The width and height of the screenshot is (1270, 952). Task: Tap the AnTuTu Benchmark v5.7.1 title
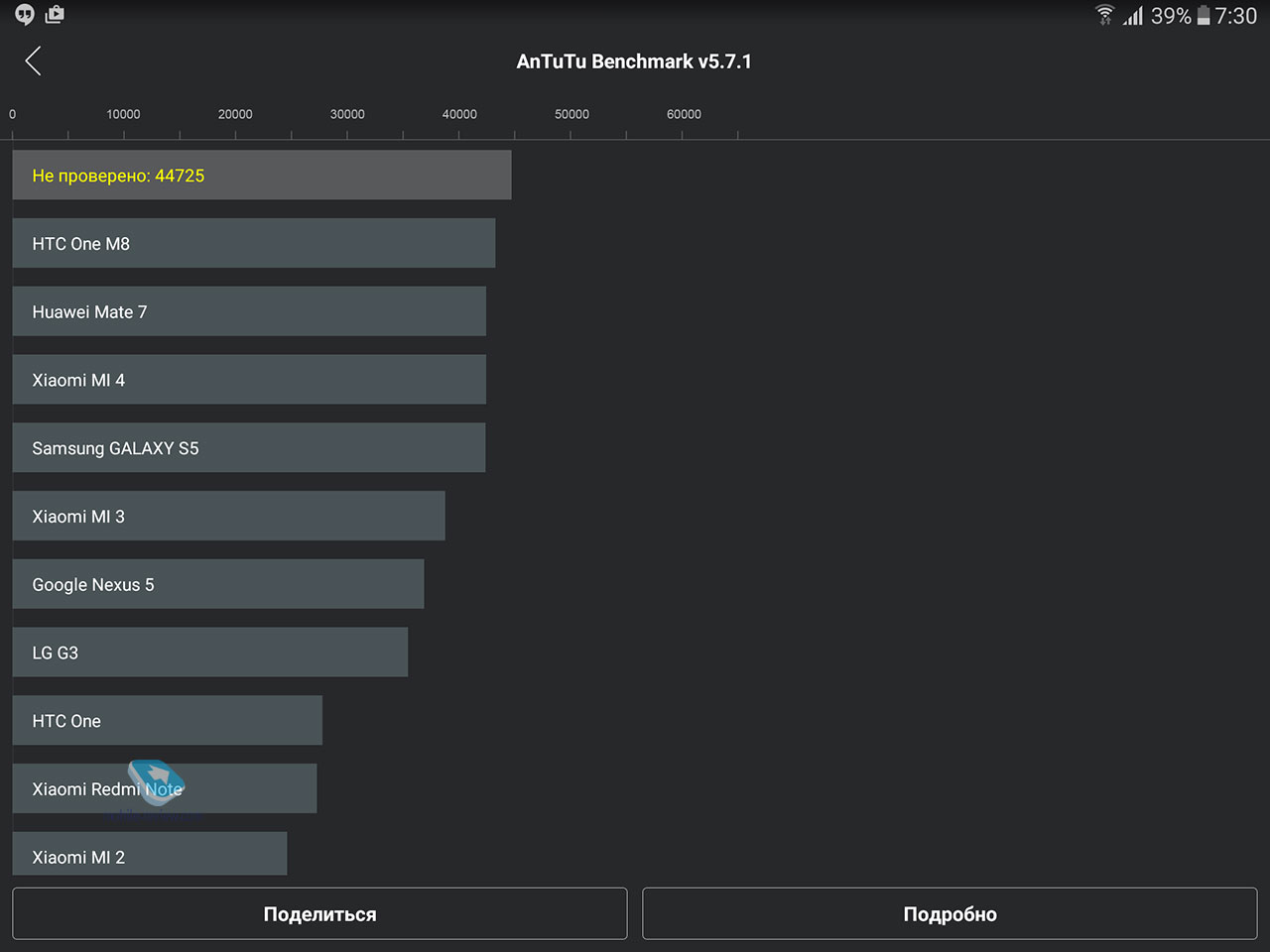634,61
